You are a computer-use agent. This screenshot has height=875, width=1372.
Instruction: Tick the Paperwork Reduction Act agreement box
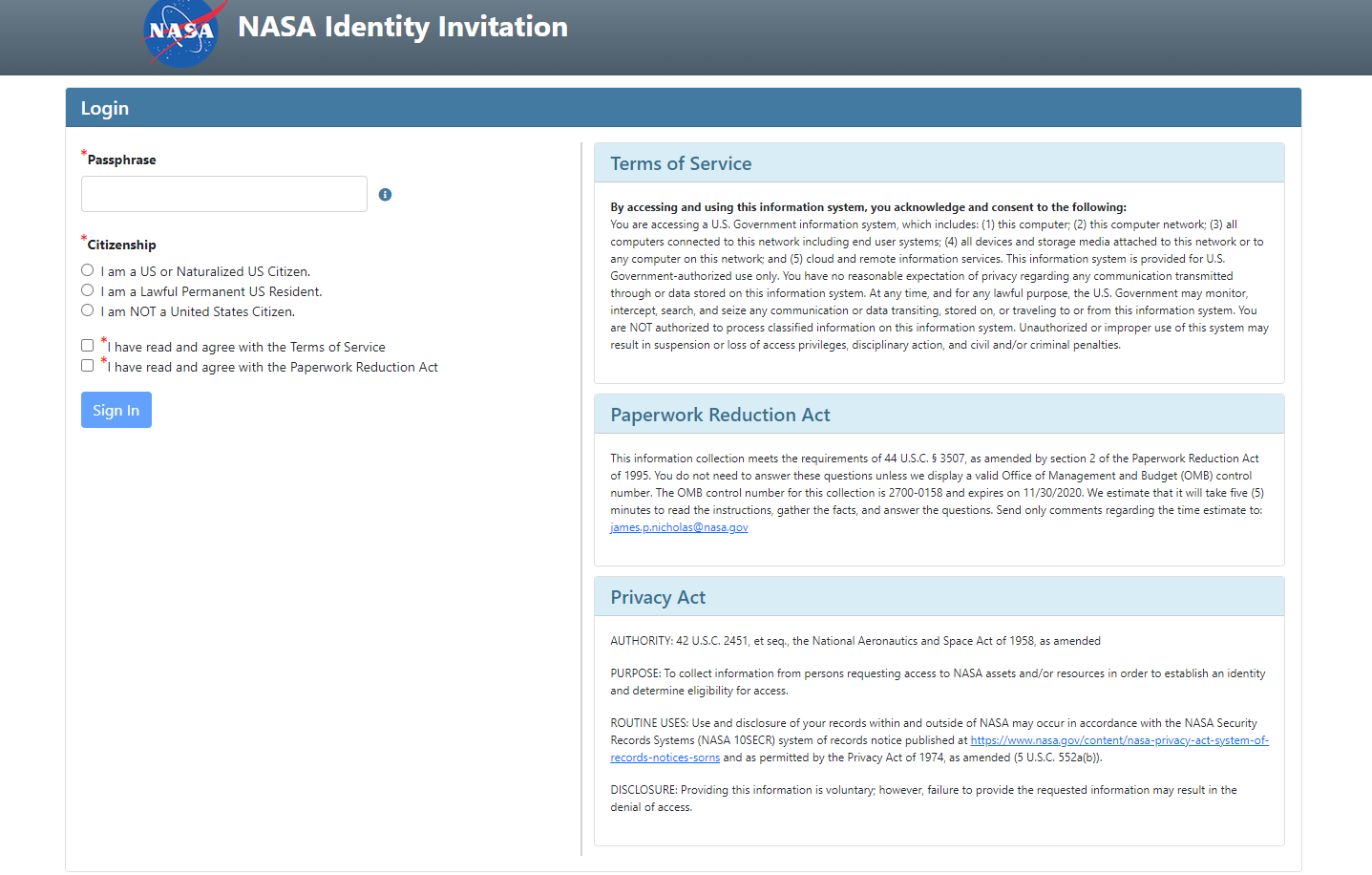pyautogui.click(x=88, y=366)
